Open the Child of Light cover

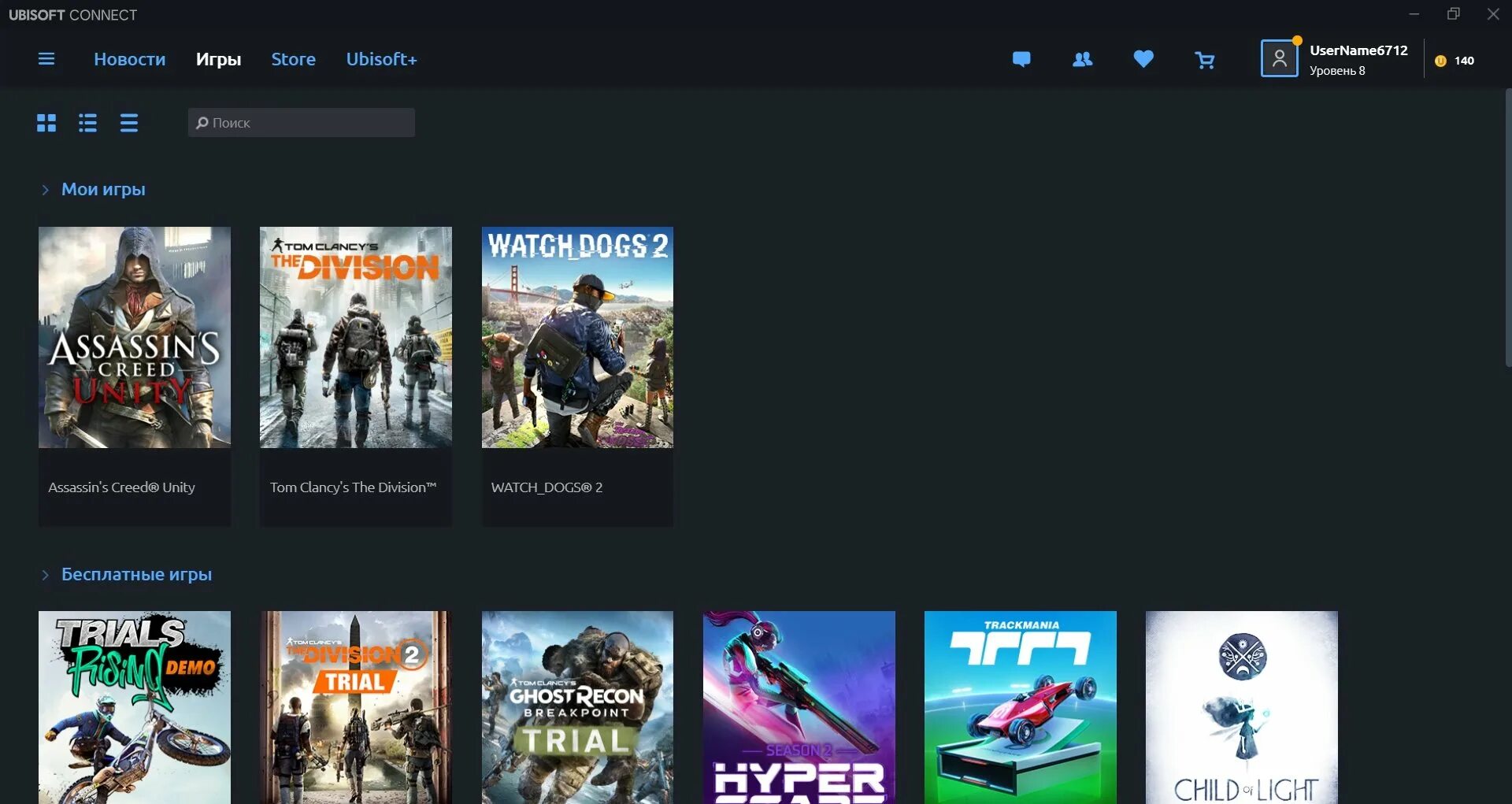point(1242,707)
